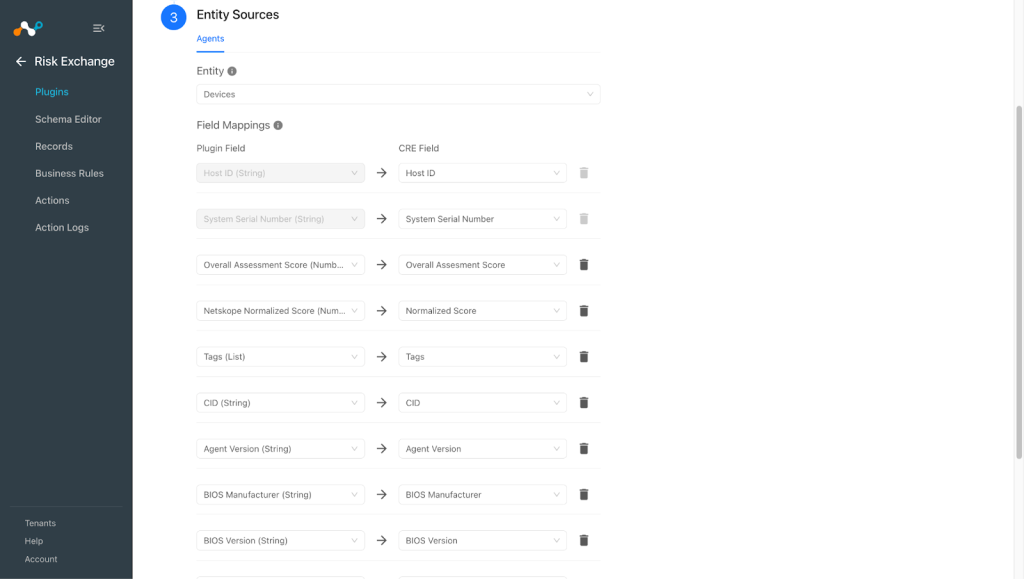Click the Field Mappings info icon
This screenshot has width=1024, height=579.
tap(278, 125)
